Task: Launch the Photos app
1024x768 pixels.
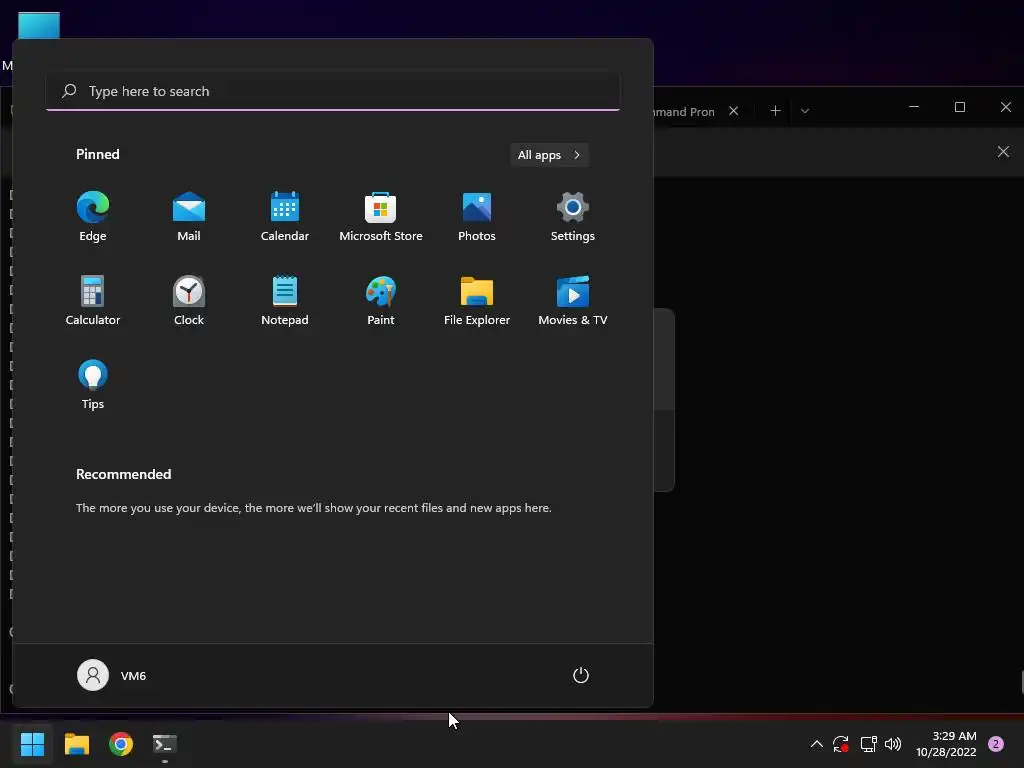Action: pos(477,217)
